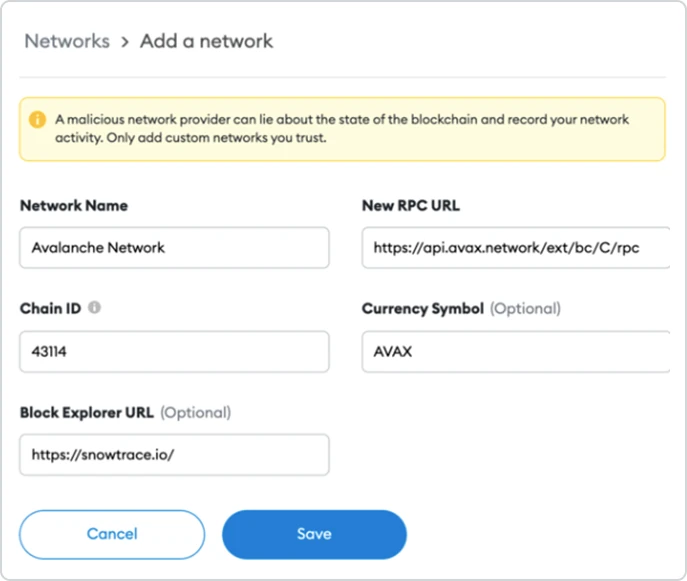Click the Block Explorer URL label
Screen dimensions: 687x581
87,412
